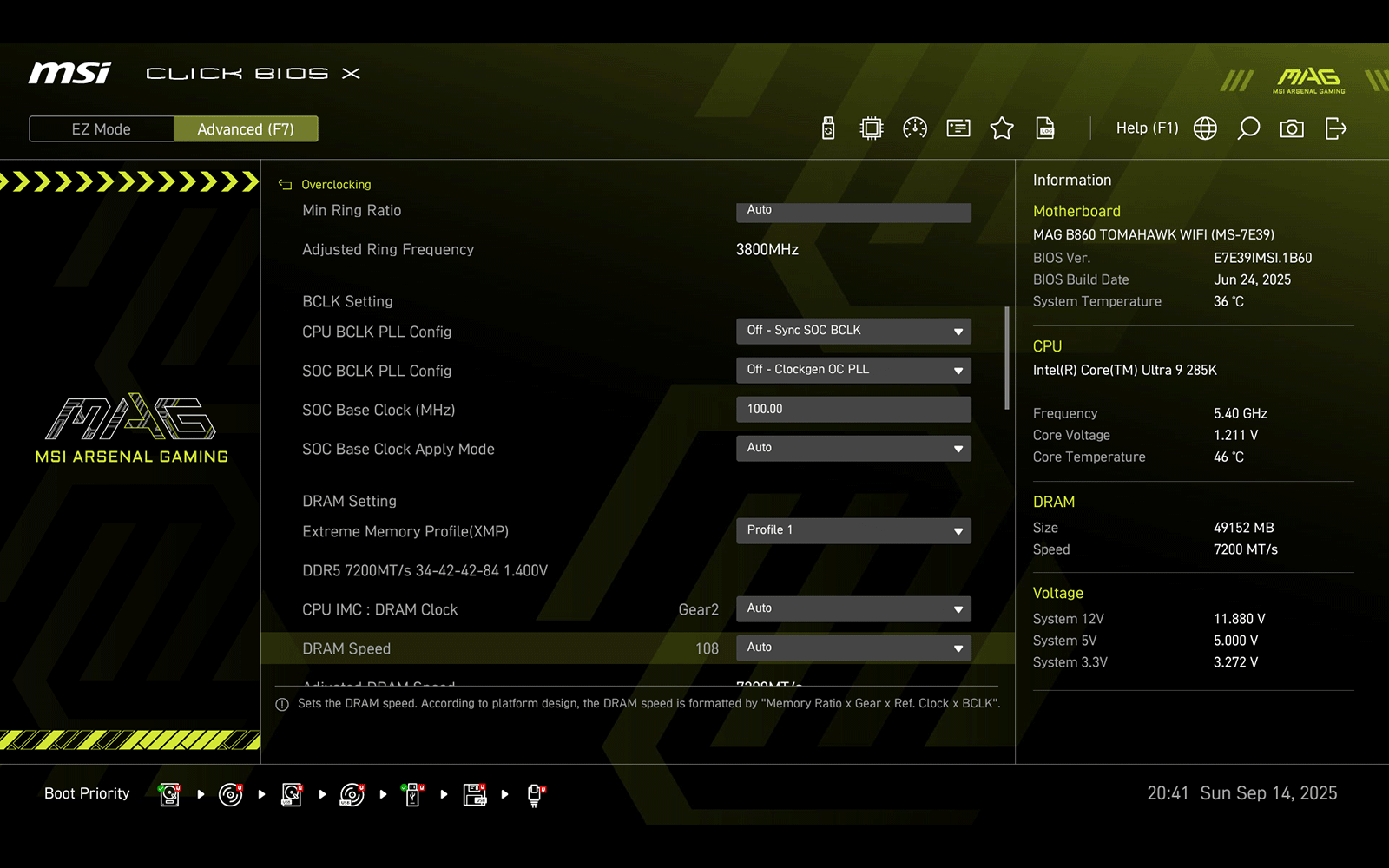
Task: Click the 3800MHz ring frequency value
Action: 767,249
